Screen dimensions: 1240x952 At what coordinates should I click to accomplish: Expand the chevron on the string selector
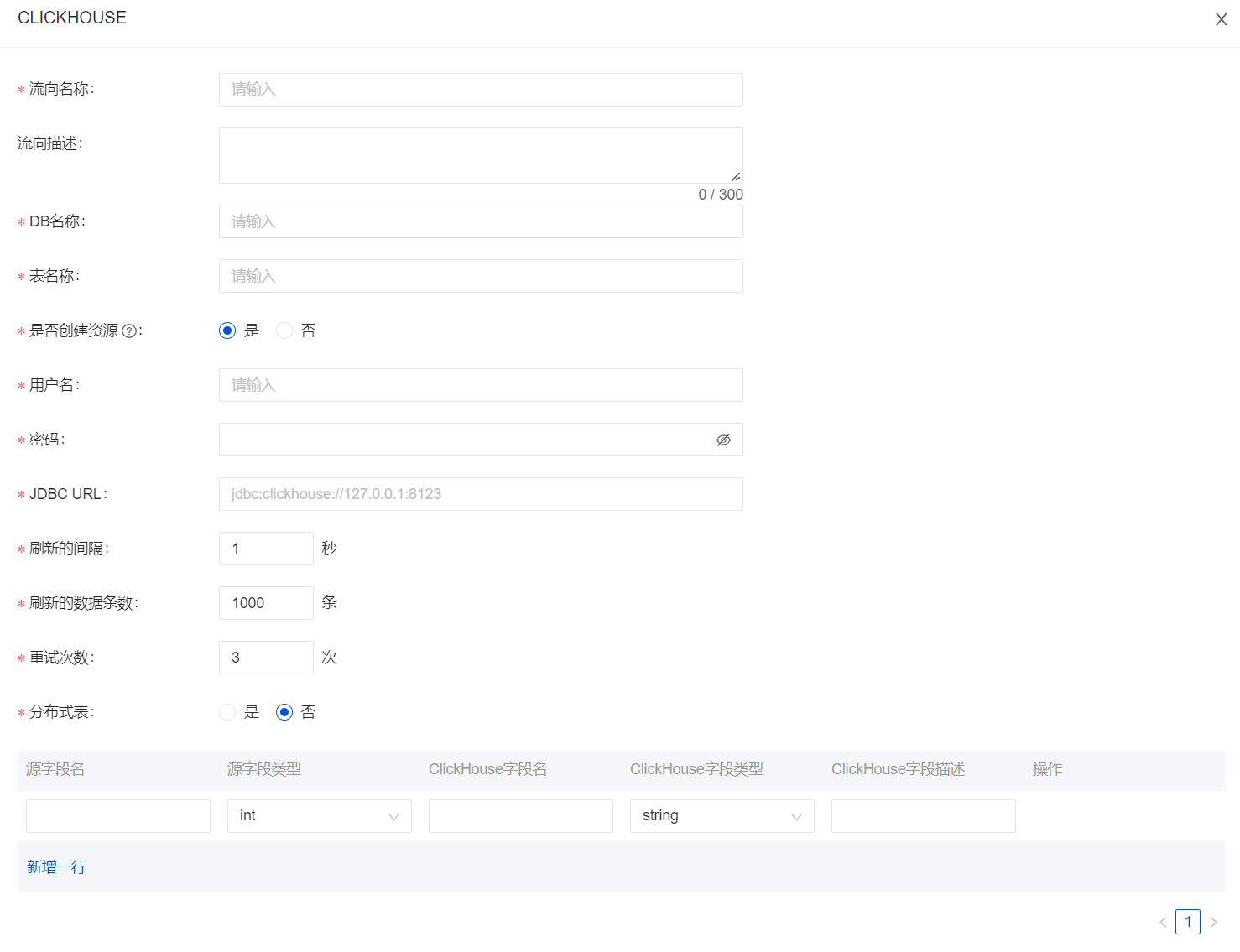[x=795, y=815]
